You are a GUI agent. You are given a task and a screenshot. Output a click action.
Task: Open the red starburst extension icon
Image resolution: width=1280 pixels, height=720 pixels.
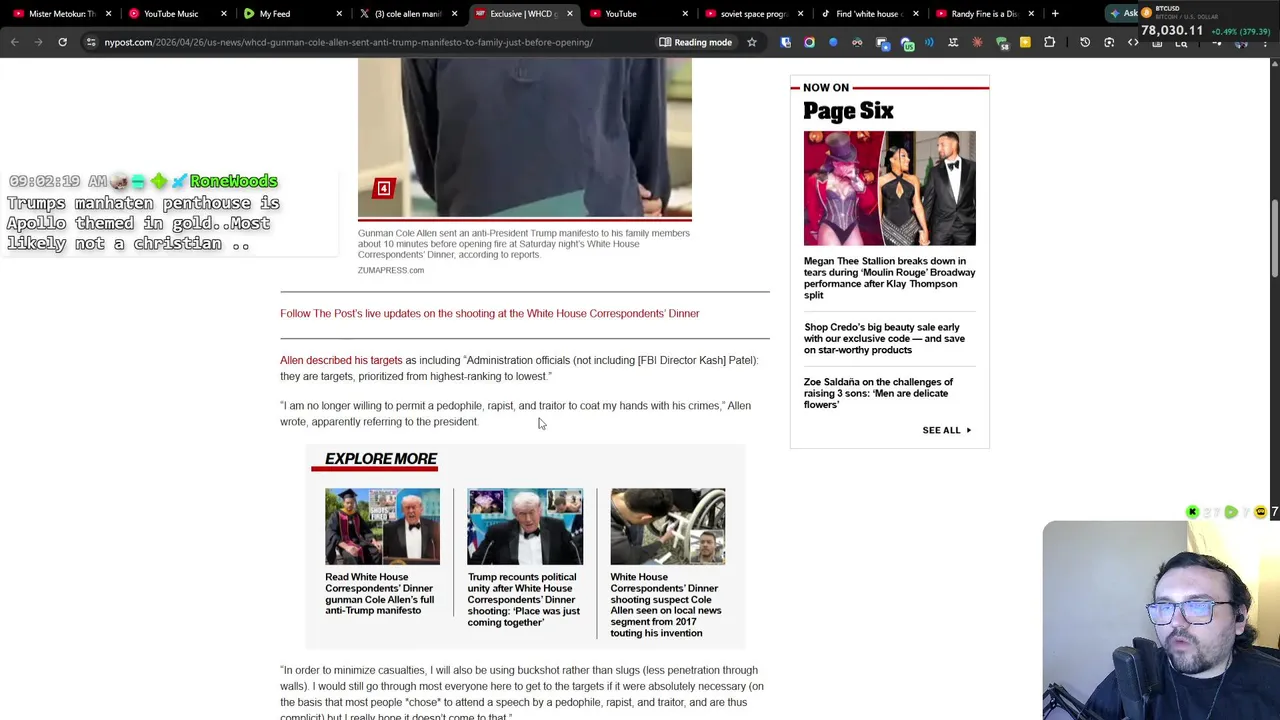point(977,42)
